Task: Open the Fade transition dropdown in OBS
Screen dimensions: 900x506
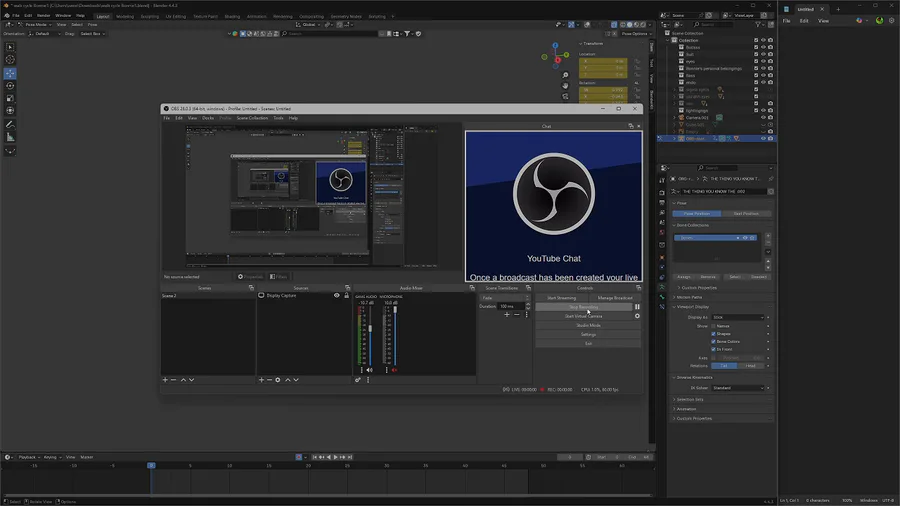Action: 505,298
